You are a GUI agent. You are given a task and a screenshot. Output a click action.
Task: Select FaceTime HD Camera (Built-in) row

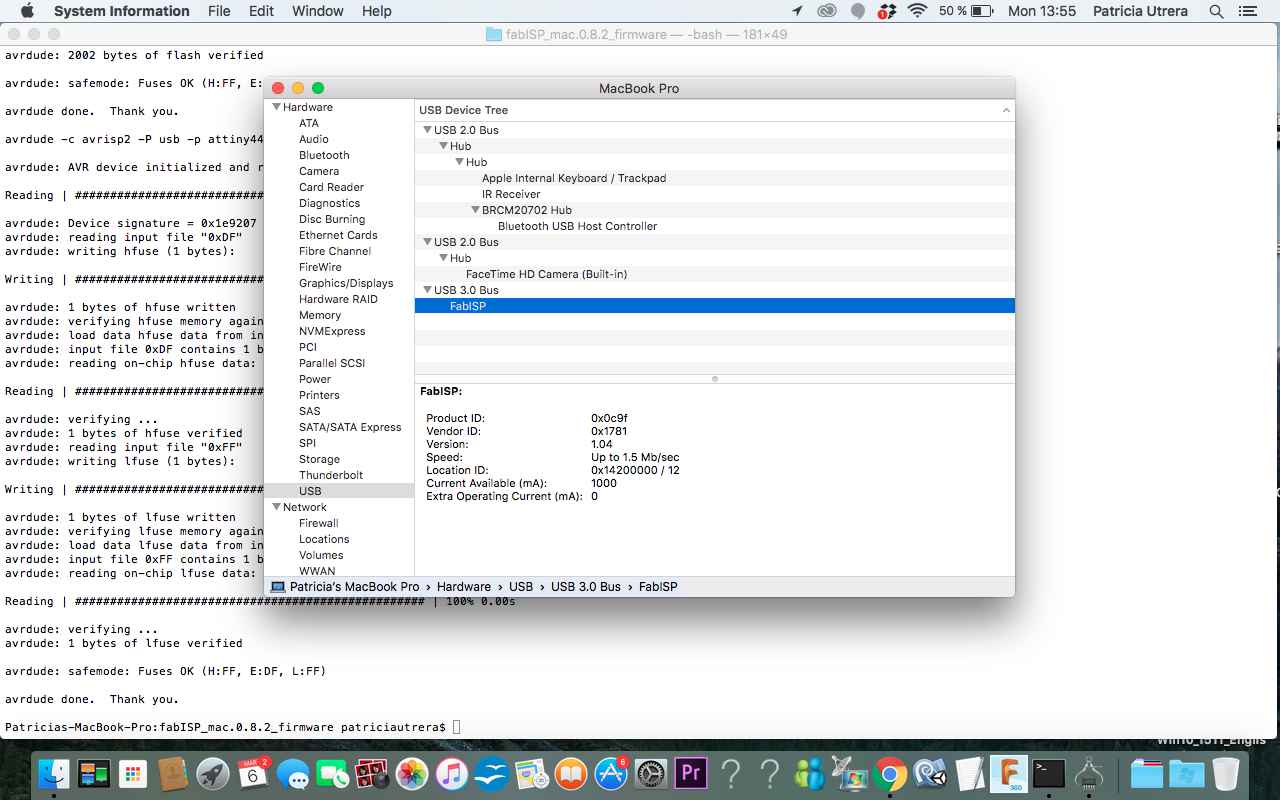[x=715, y=274]
